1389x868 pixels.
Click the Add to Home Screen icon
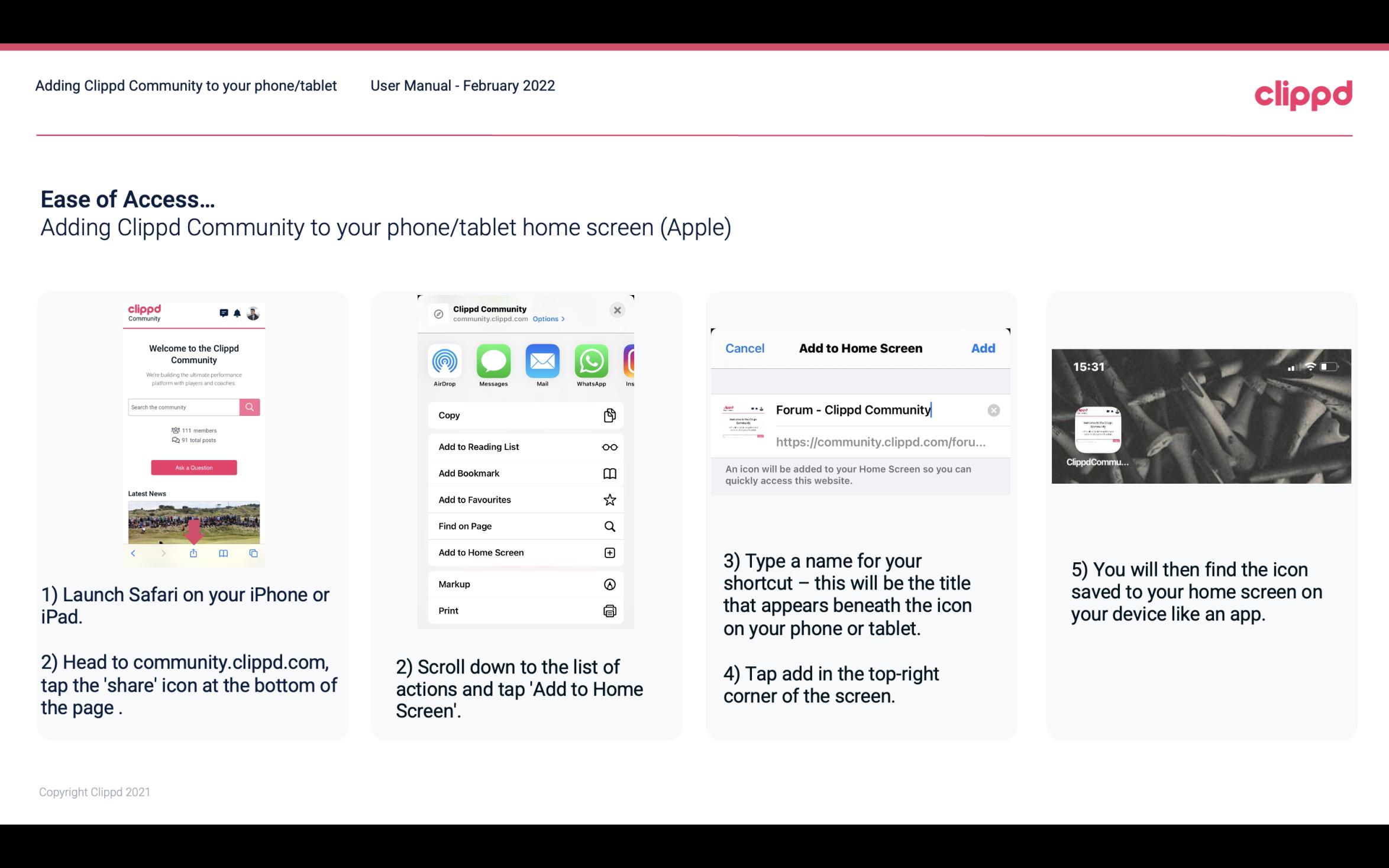coord(609,552)
